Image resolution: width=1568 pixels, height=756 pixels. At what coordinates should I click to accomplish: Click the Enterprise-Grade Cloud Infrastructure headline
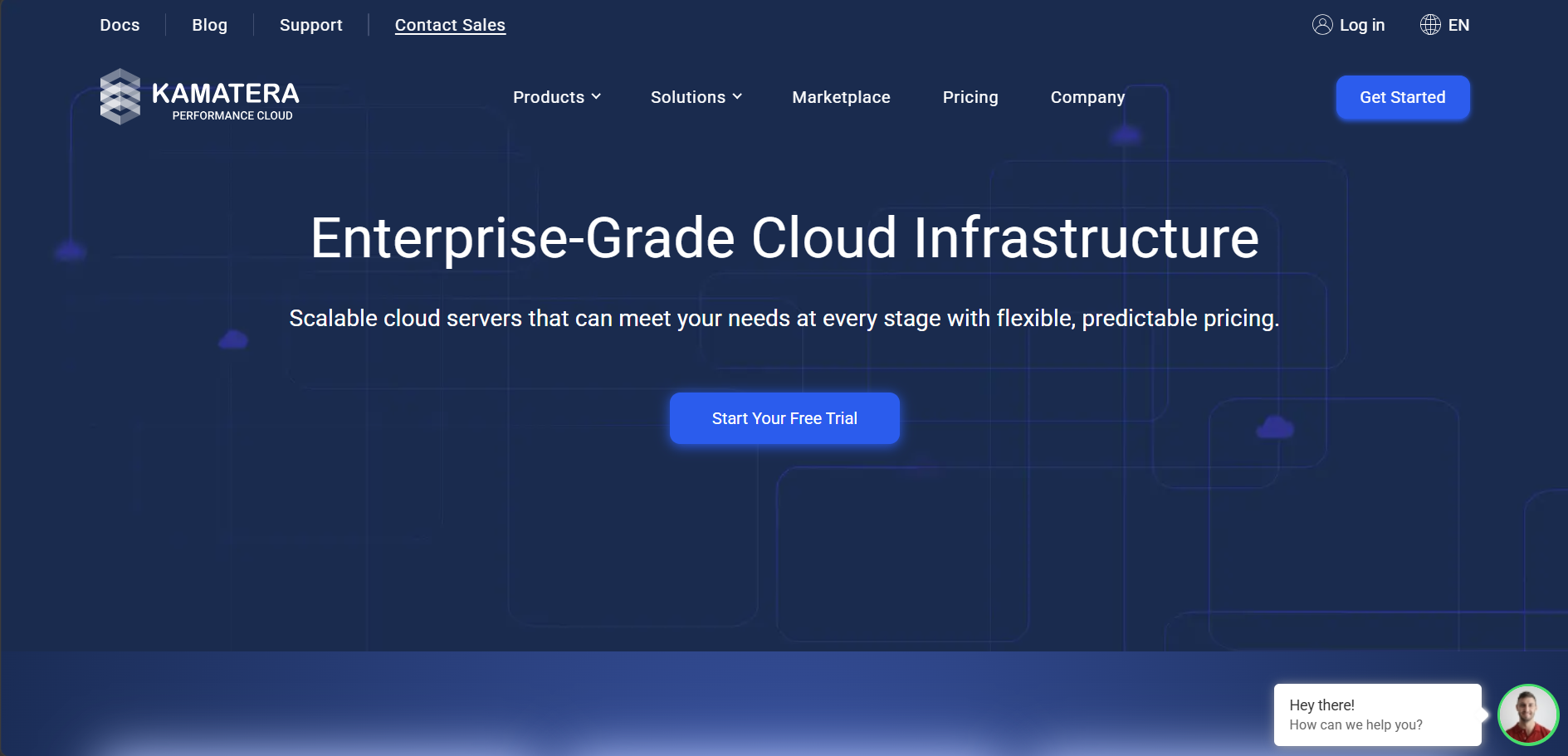(x=784, y=240)
